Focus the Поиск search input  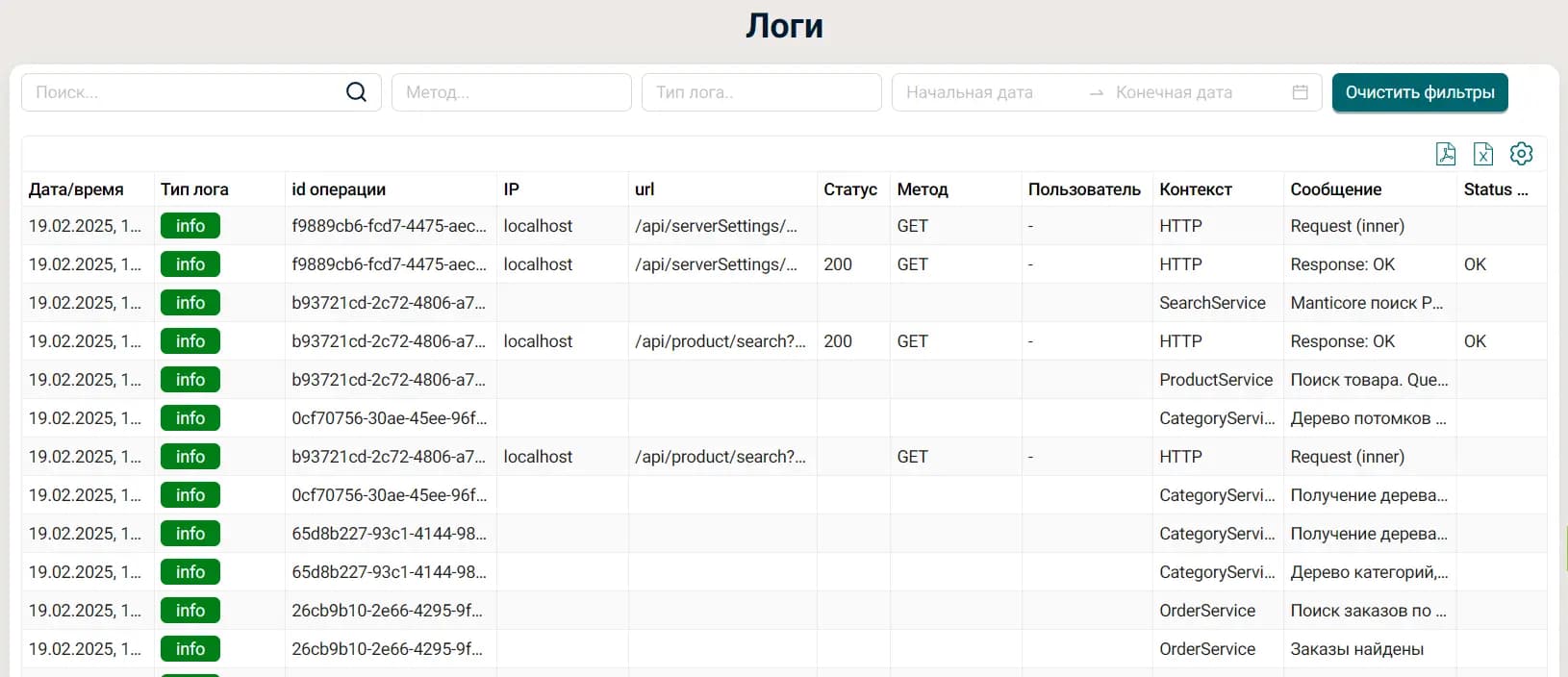tap(183, 92)
